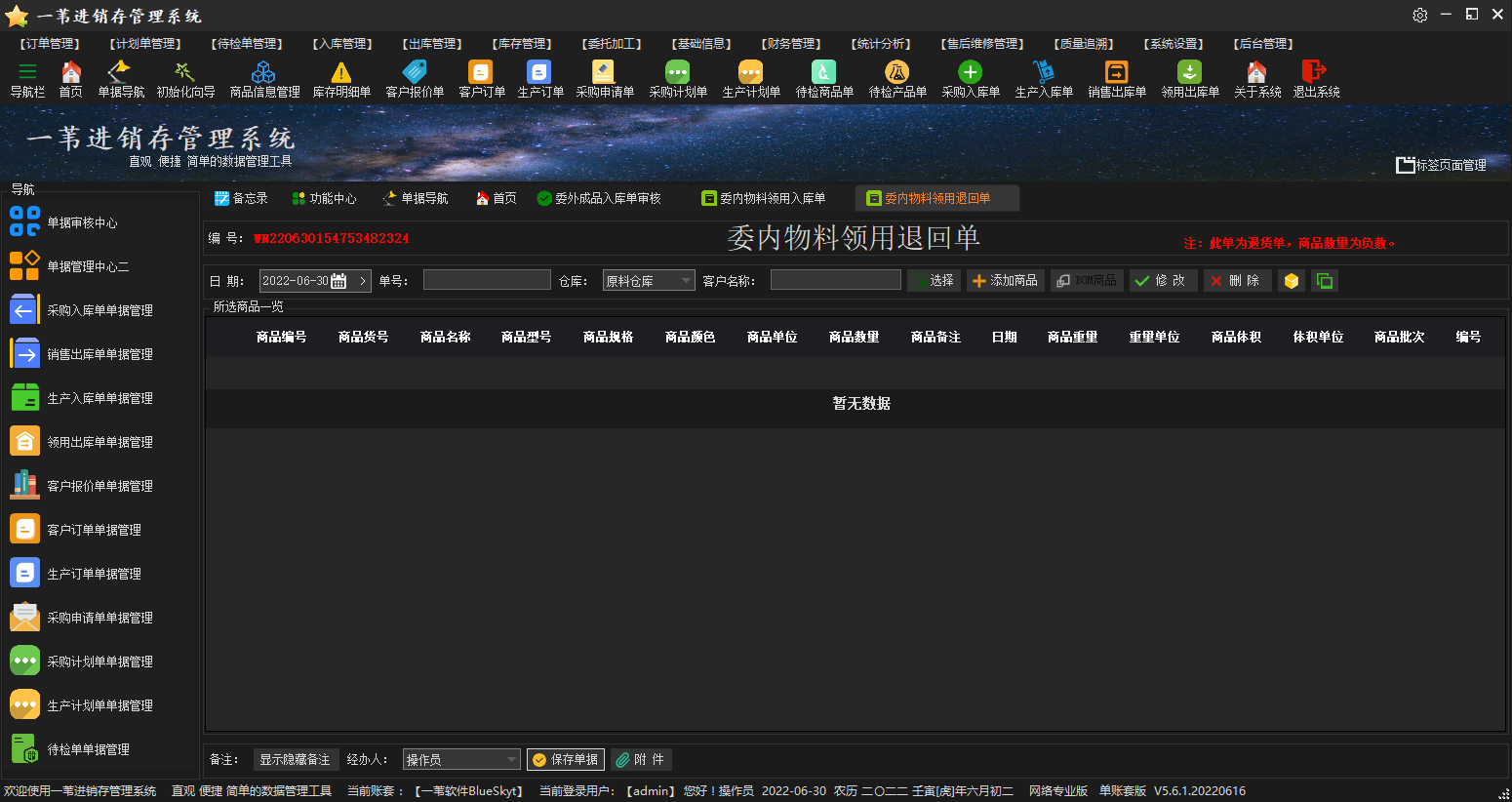Open 生产入库单单据管理 in sidebar

(80, 398)
